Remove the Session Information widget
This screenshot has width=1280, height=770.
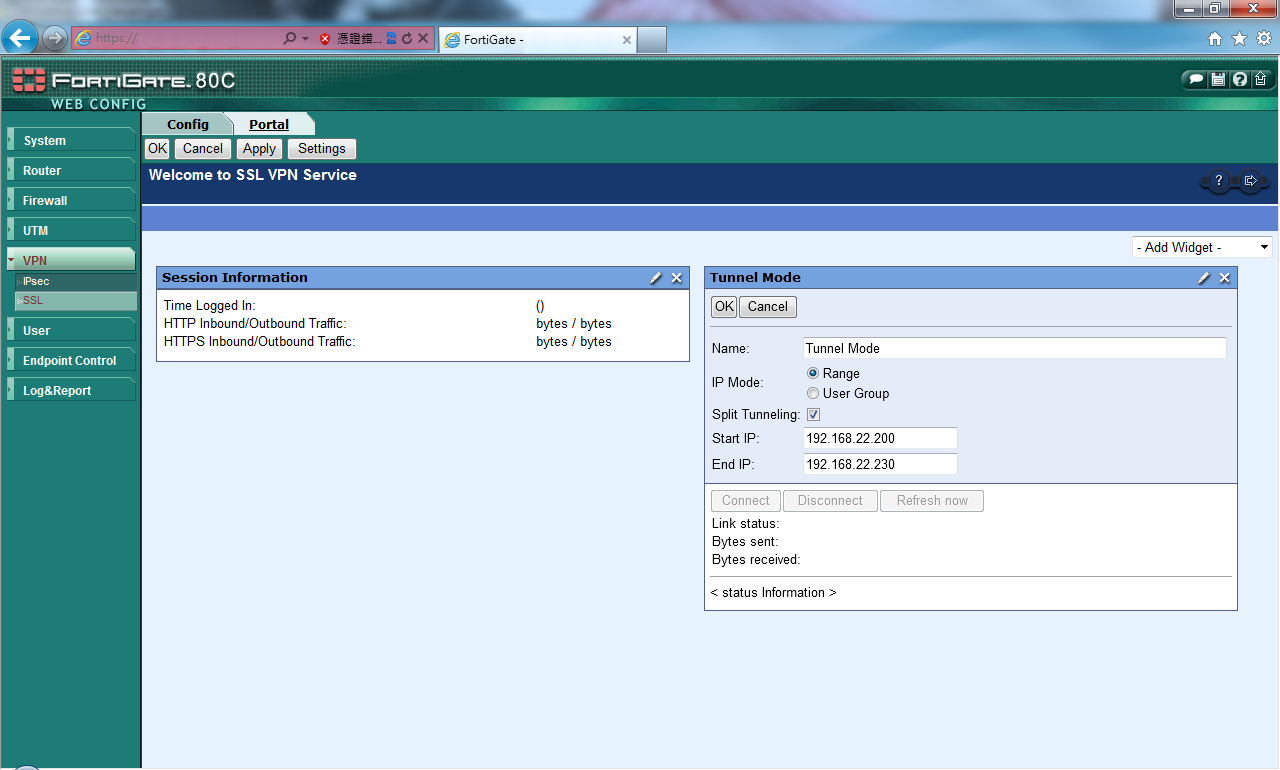(x=677, y=278)
